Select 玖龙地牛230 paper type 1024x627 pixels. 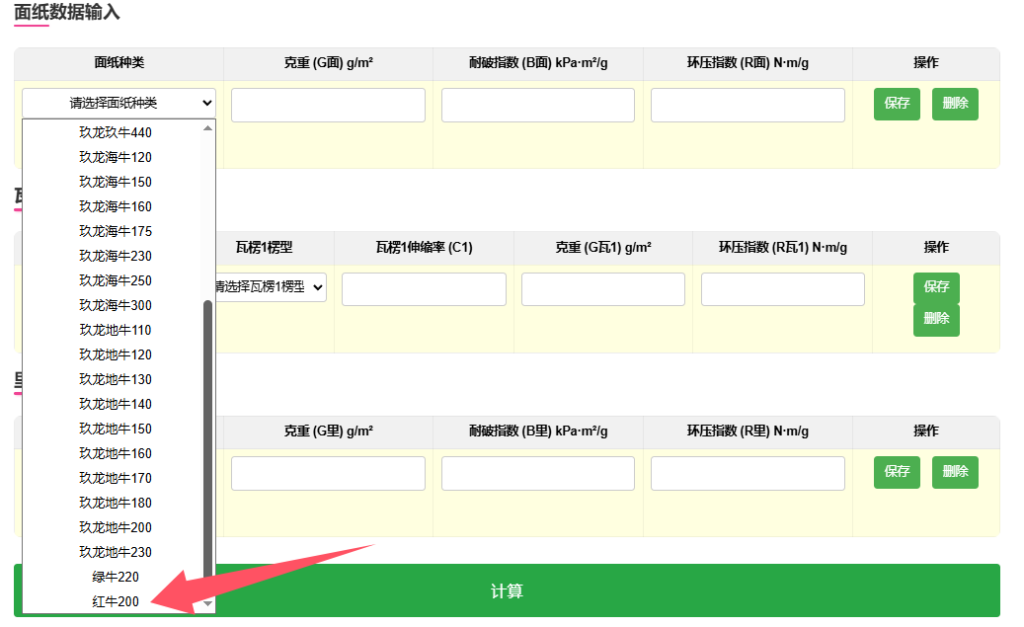(x=115, y=552)
